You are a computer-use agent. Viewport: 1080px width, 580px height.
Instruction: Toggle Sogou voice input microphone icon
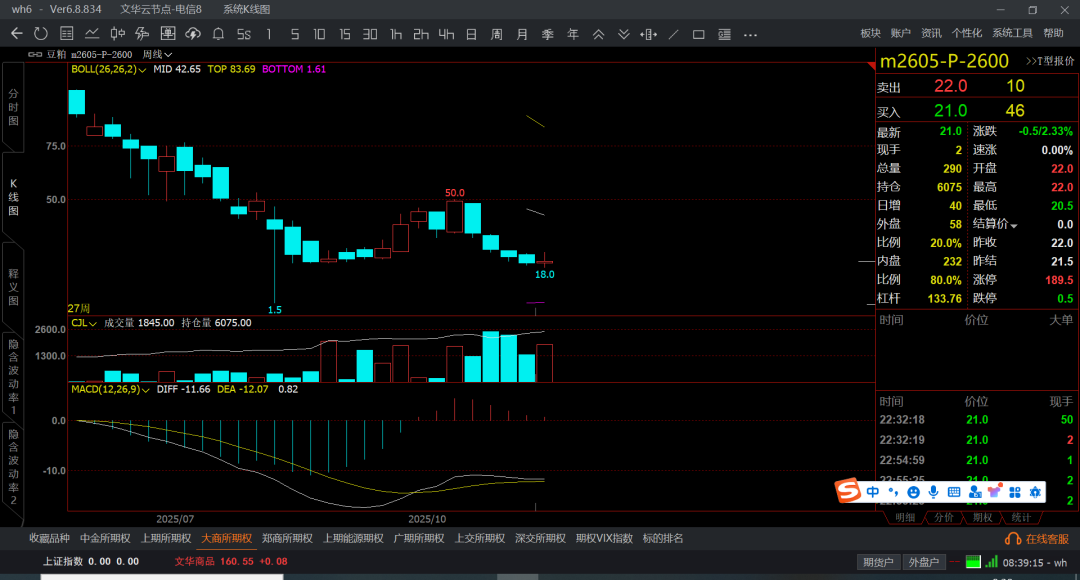click(x=933, y=492)
